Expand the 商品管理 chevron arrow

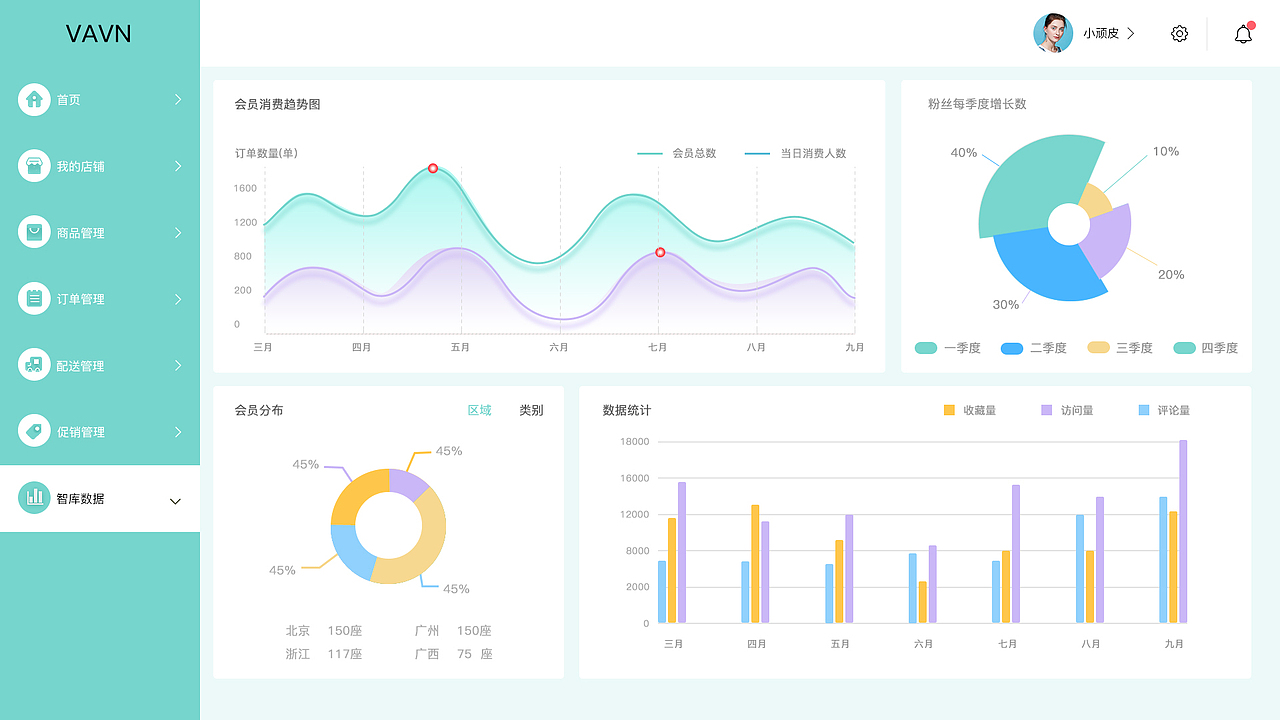[x=178, y=232]
